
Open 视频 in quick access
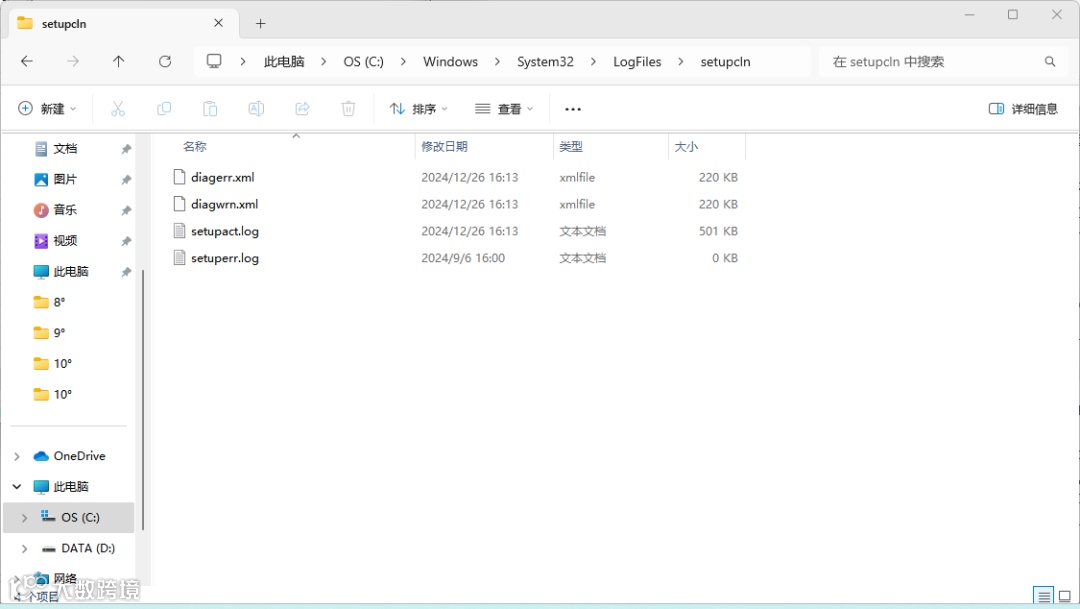[x=65, y=240]
